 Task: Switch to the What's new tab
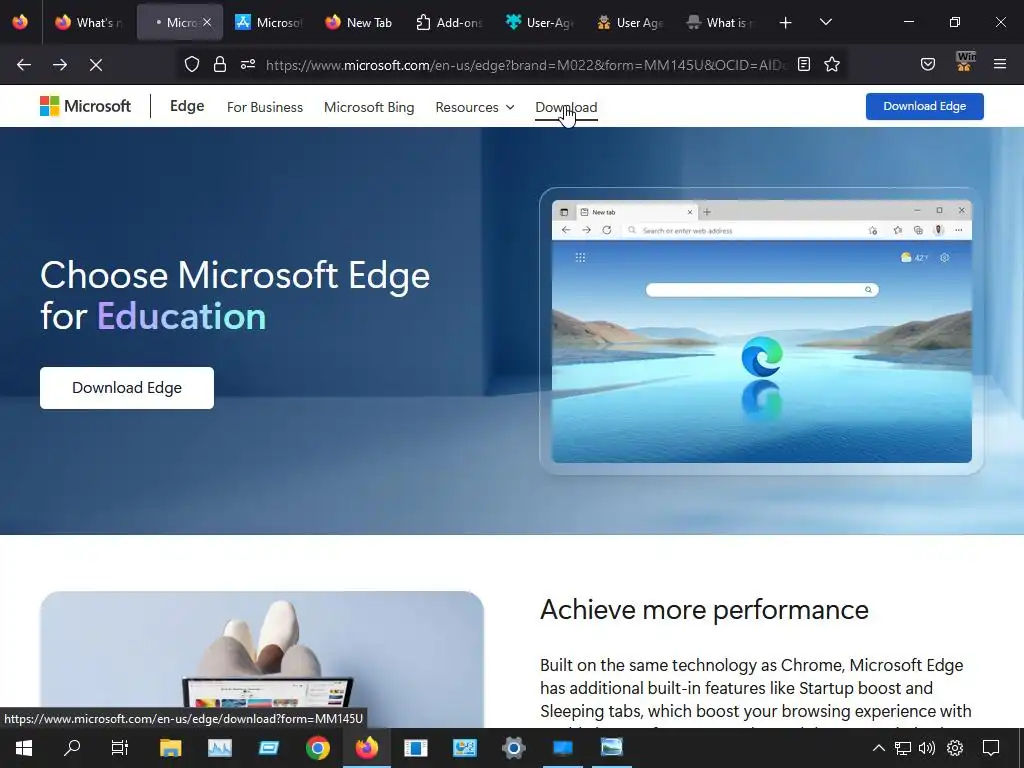tap(89, 22)
